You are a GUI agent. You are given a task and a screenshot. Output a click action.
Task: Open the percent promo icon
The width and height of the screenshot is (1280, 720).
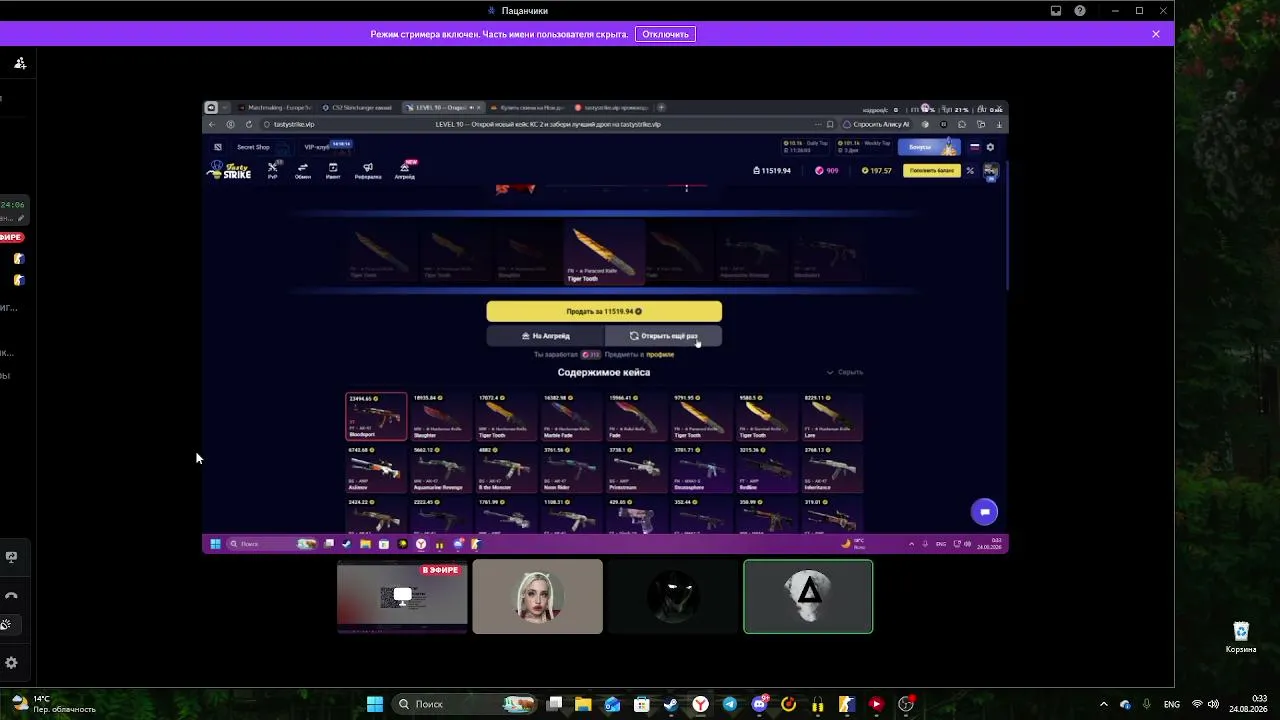click(x=970, y=171)
